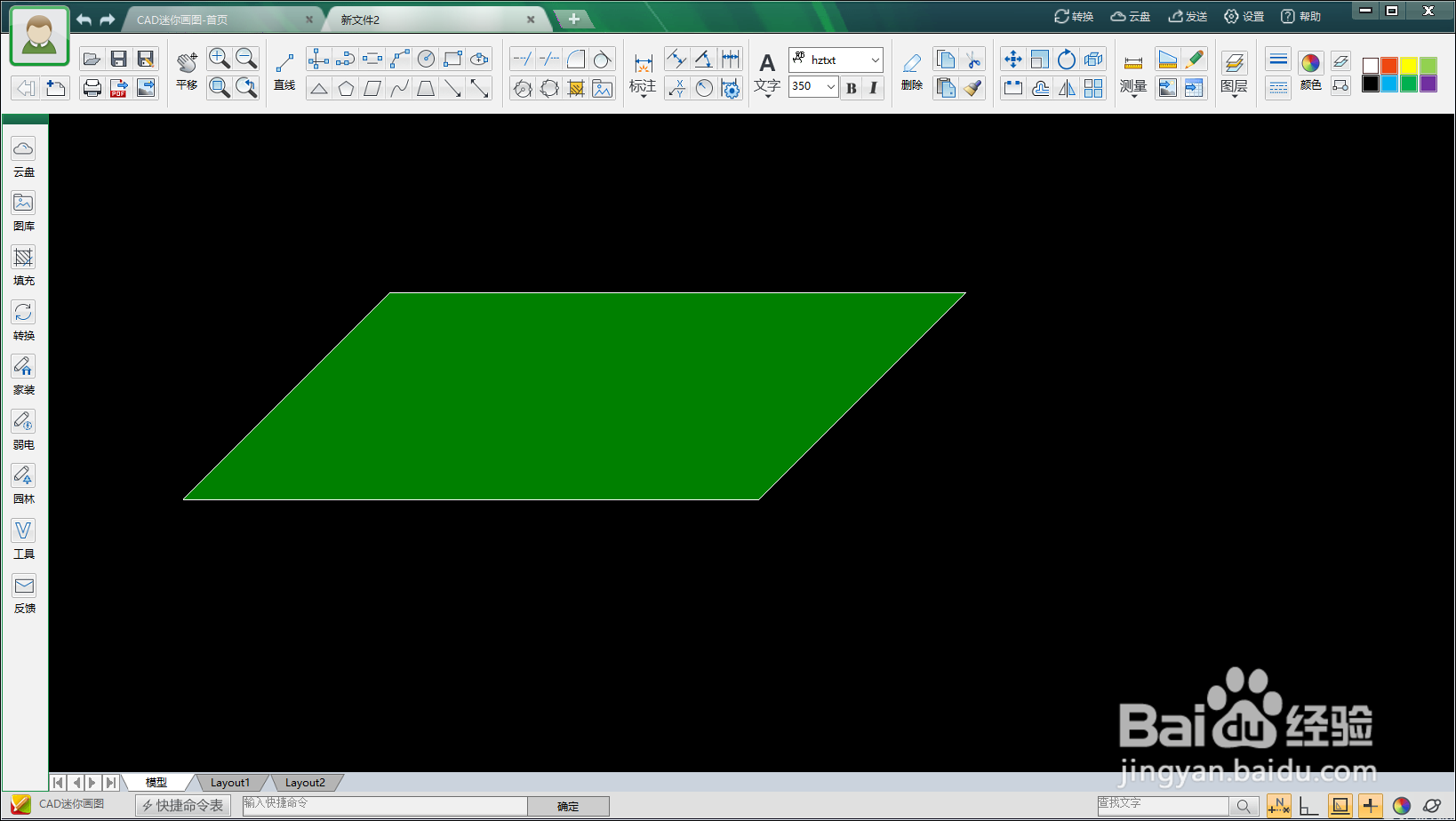This screenshot has width=1456, height=821.
Task: Select the parallelogram shape tool
Action: (x=372, y=88)
